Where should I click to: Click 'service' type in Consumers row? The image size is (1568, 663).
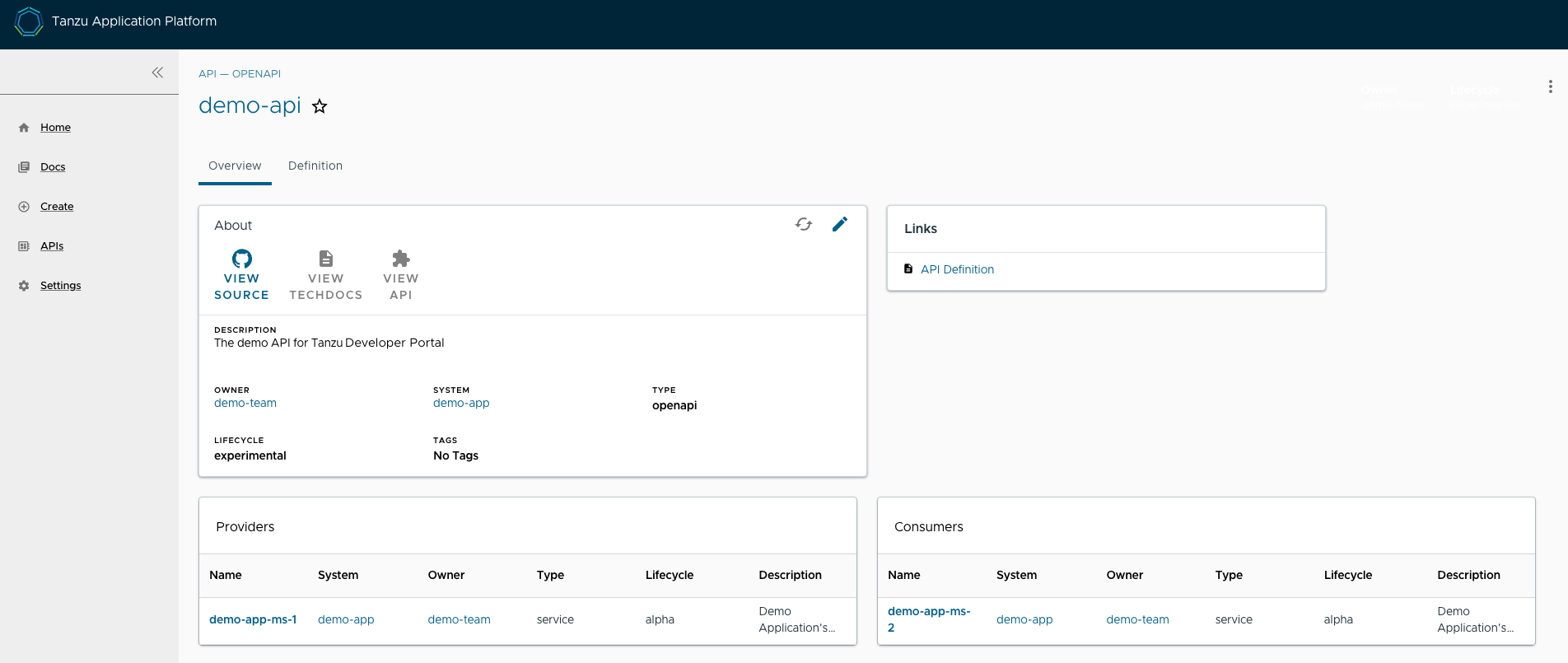pos(1234,619)
